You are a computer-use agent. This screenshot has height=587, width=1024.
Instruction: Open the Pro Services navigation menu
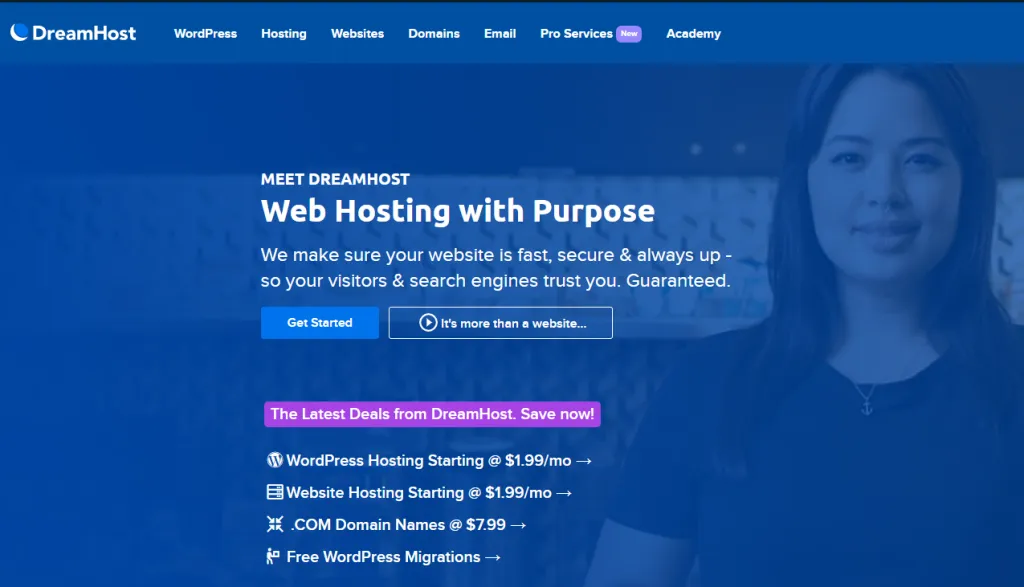pyautogui.click(x=576, y=33)
